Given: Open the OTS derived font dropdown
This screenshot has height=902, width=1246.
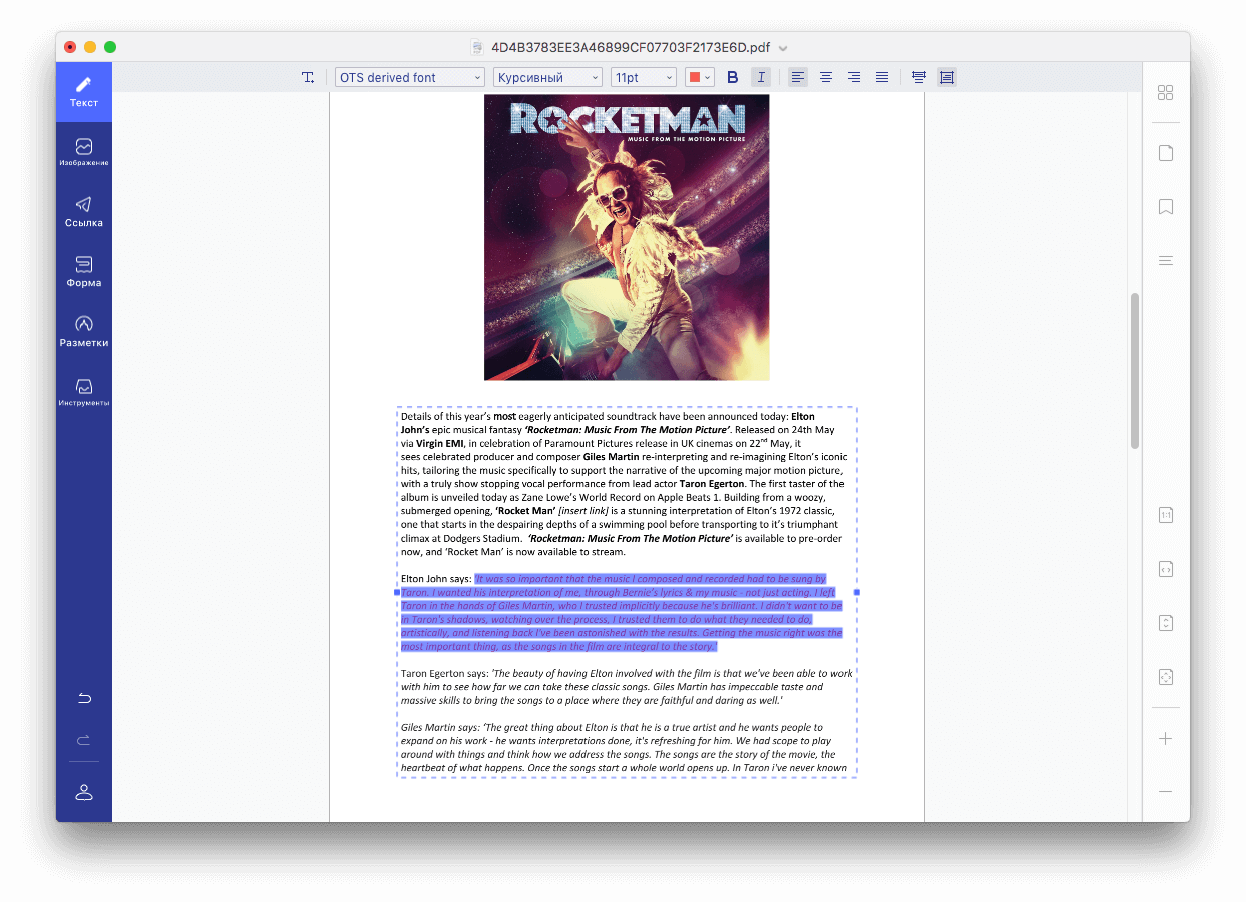Looking at the screenshot, I should pyautogui.click(x=410, y=77).
